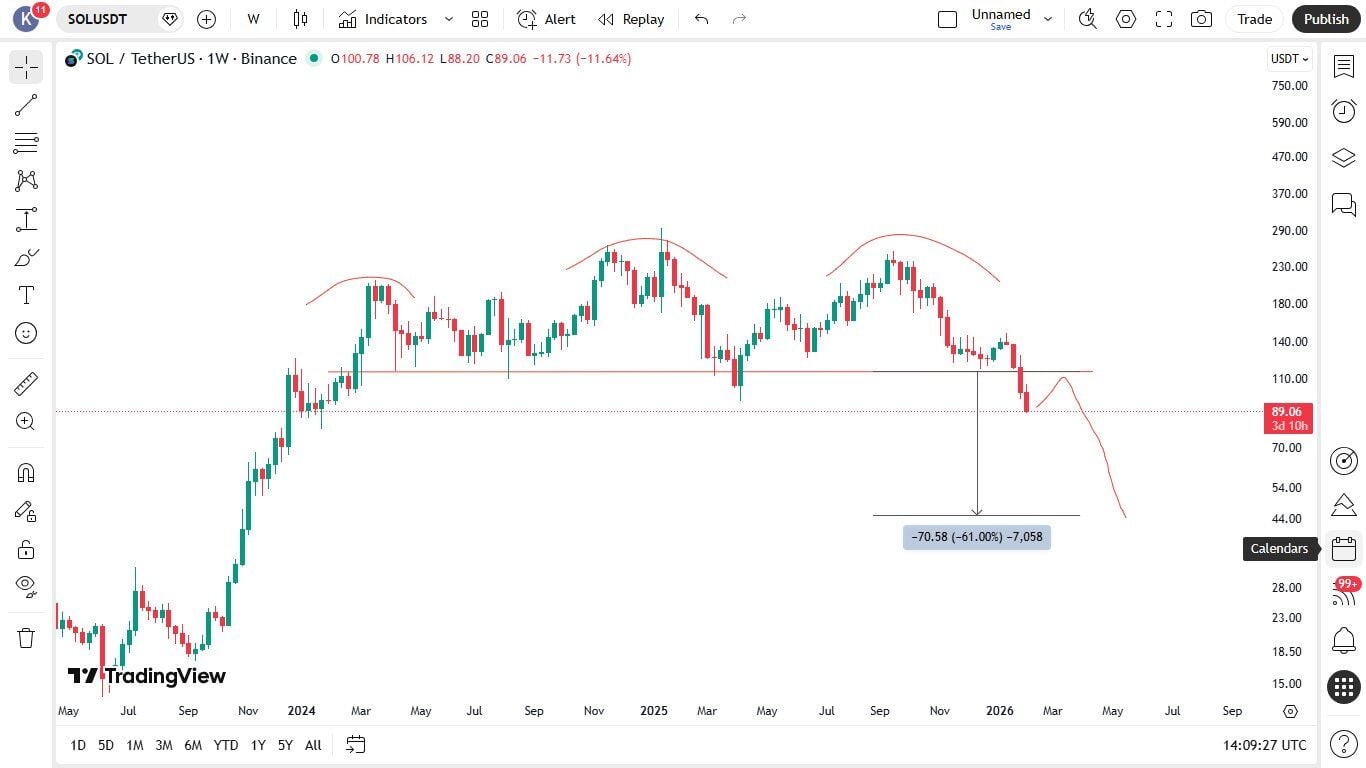Select the Text annotation tool
1366x768 pixels.
coord(26,295)
